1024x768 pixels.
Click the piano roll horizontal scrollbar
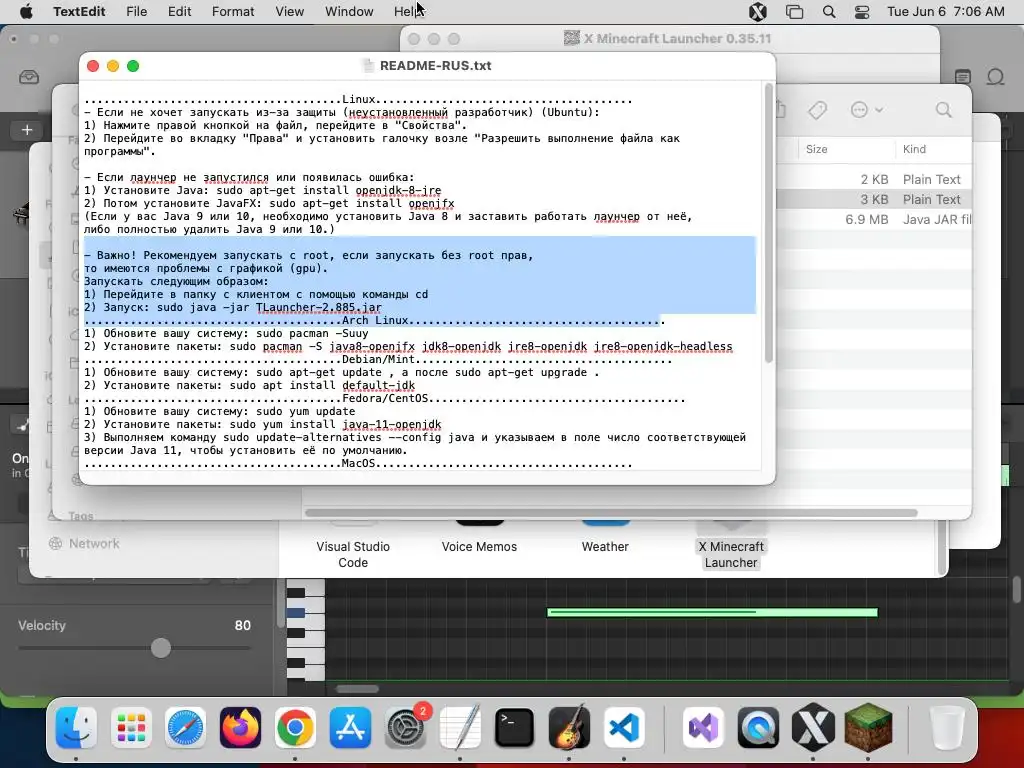pyautogui.click(x=357, y=689)
